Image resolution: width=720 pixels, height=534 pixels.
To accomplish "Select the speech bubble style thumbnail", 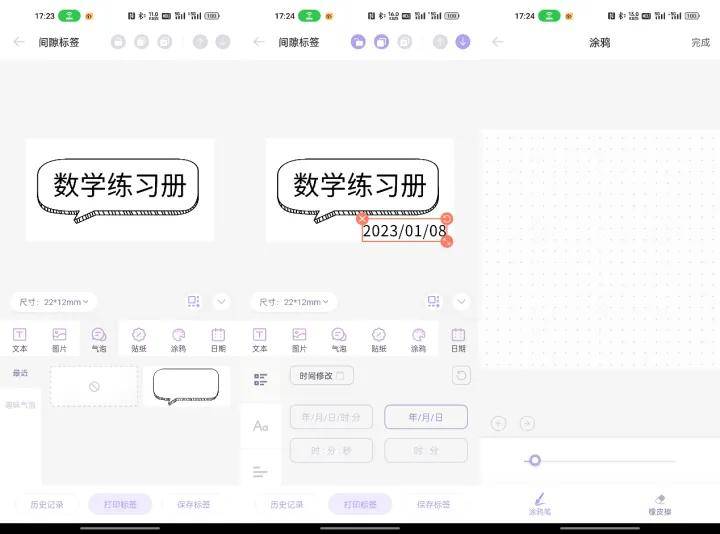I will pyautogui.click(x=186, y=387).
